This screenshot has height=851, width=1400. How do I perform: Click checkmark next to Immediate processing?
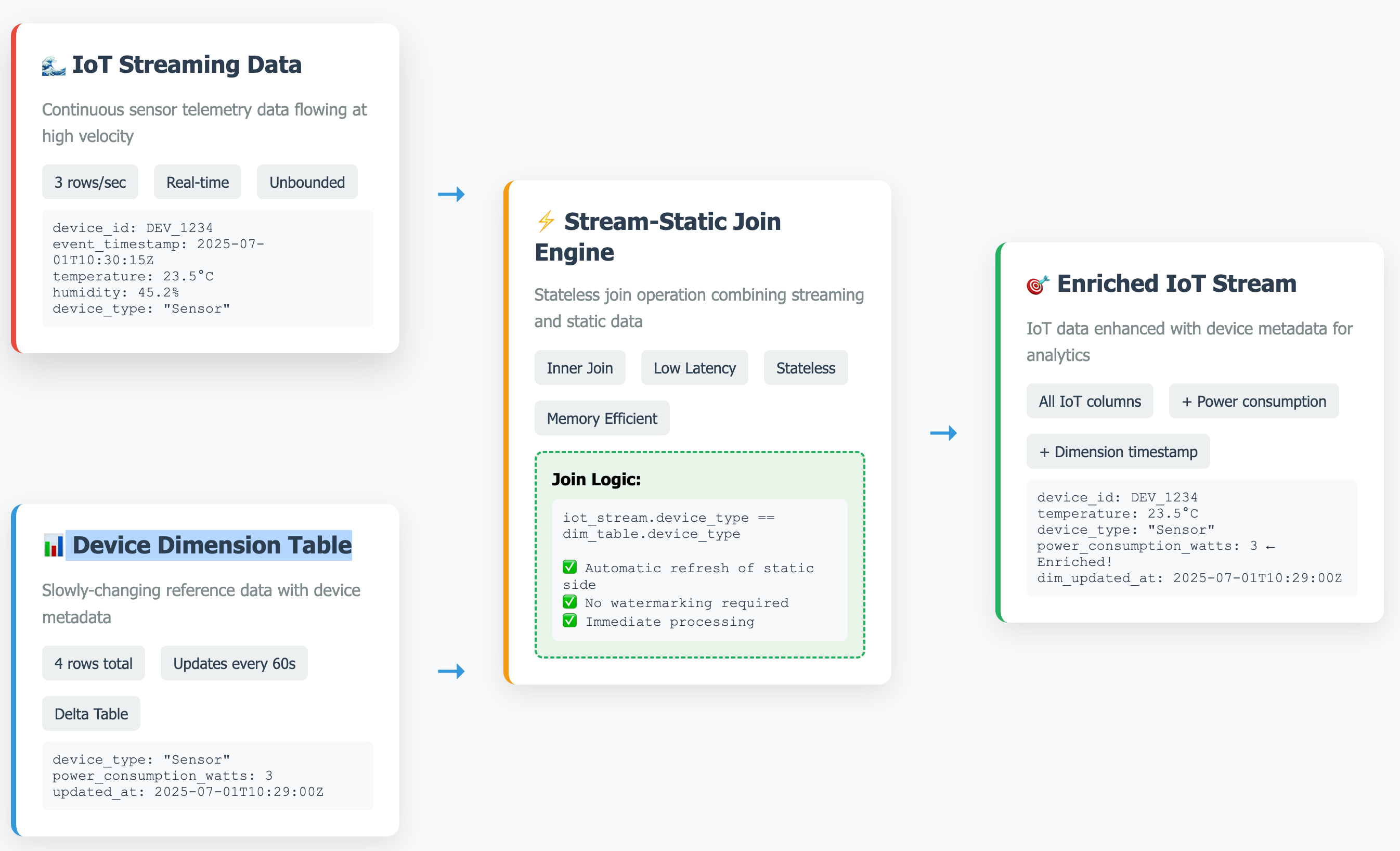[569, 620]
